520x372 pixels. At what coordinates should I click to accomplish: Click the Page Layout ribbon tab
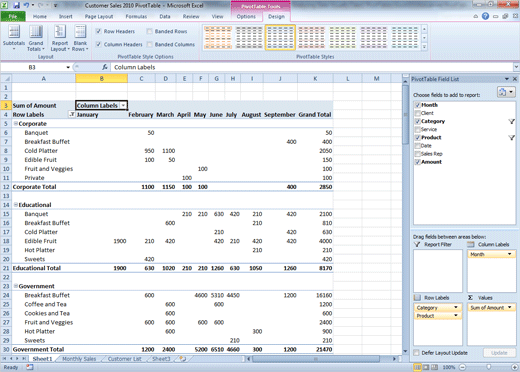99,16
